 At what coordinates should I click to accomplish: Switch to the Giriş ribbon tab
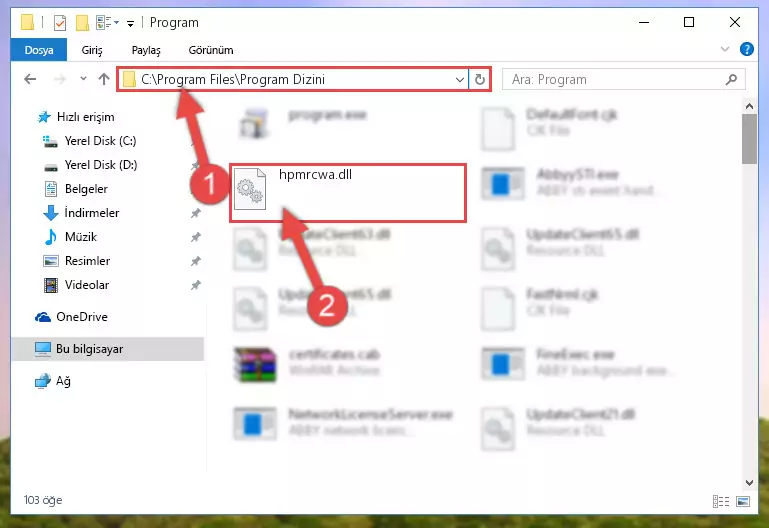click(92, 50)
